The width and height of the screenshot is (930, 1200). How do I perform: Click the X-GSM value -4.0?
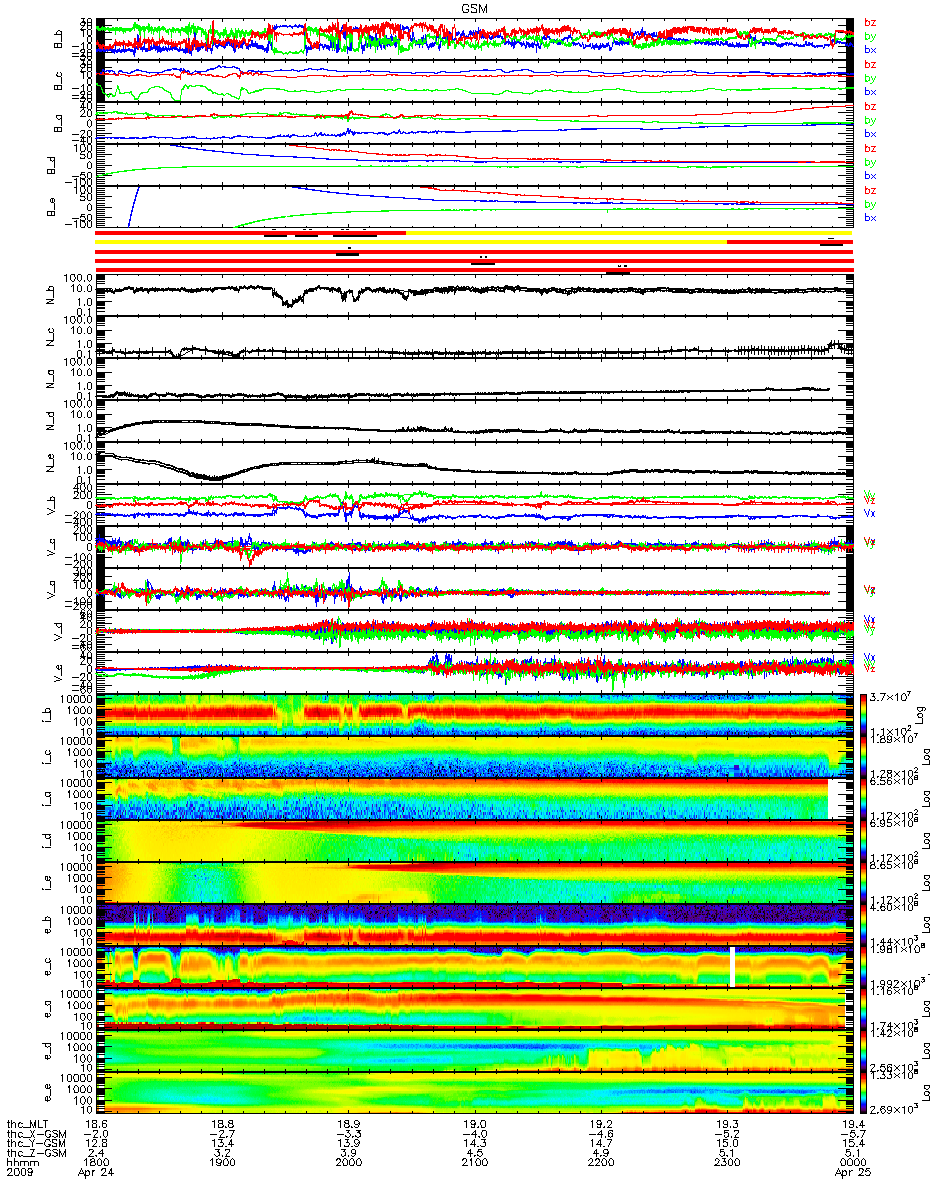(x=473, y=1135)
